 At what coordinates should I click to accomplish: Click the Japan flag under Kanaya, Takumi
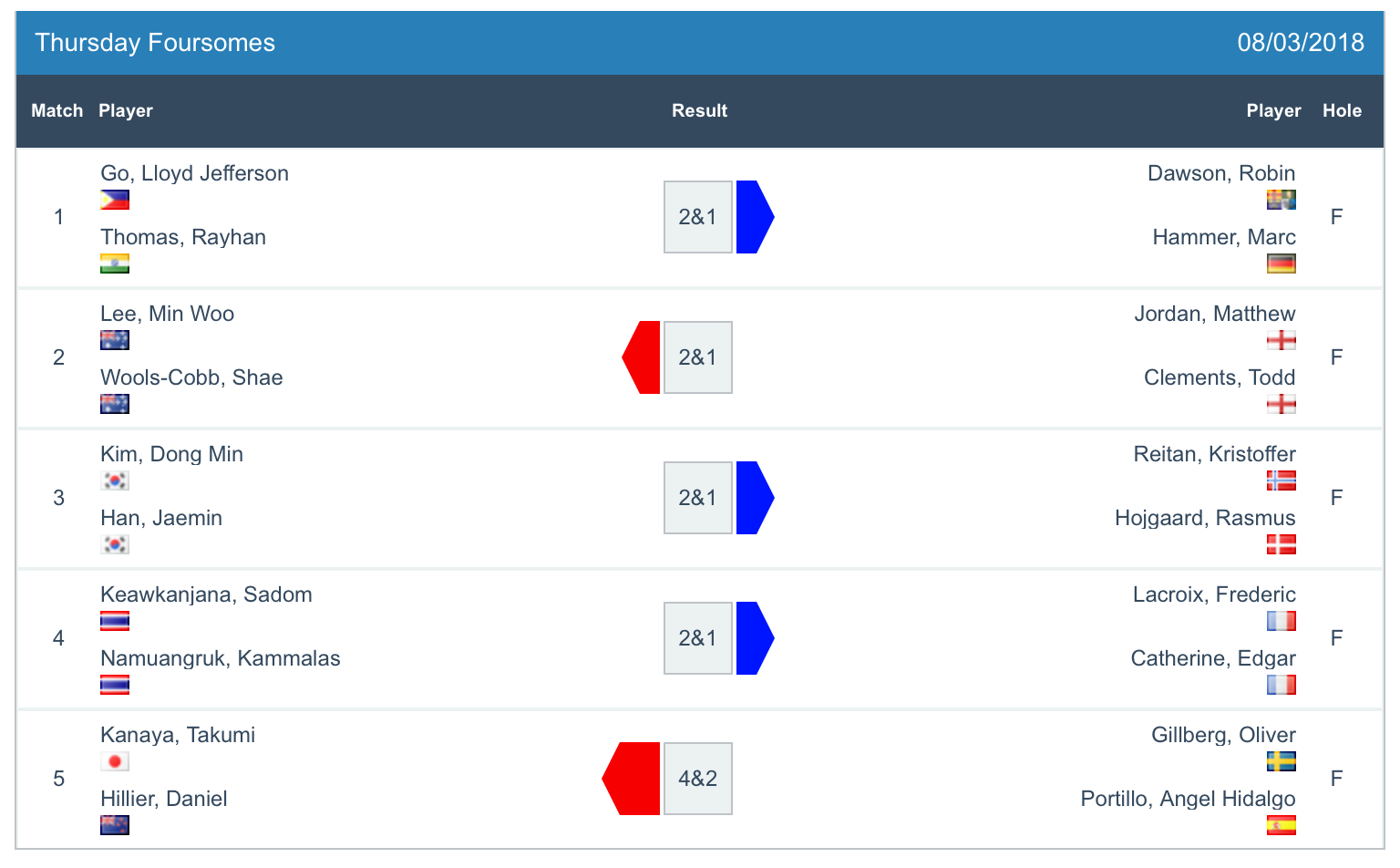click(115, 761)
